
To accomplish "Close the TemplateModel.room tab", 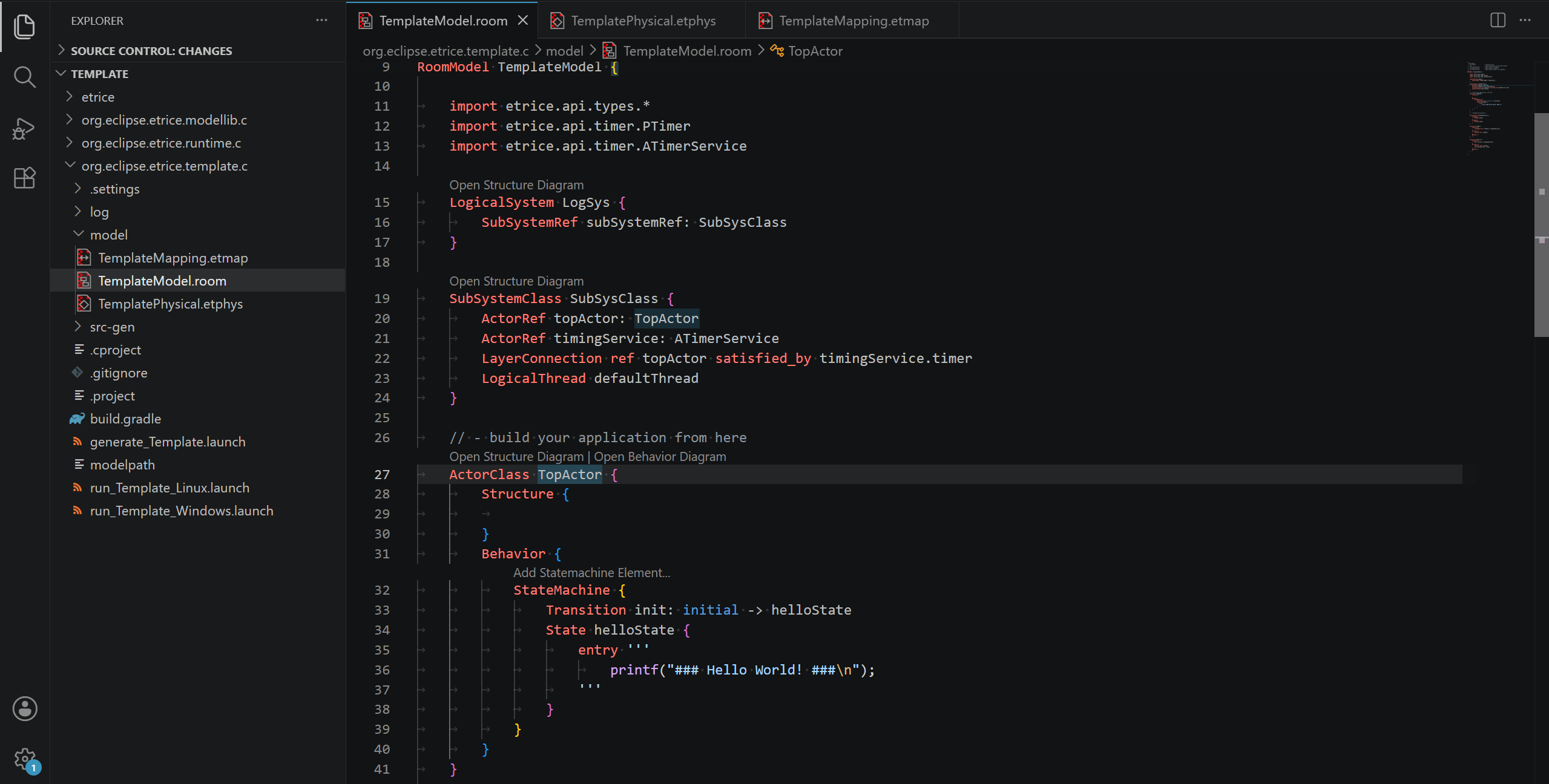I will 523,21.
